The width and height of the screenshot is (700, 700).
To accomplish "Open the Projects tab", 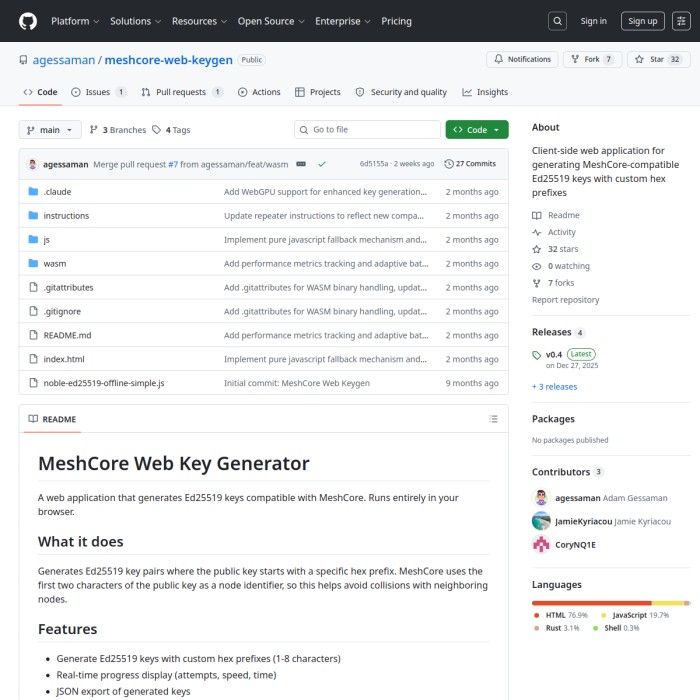I will (x=318, y=92).
